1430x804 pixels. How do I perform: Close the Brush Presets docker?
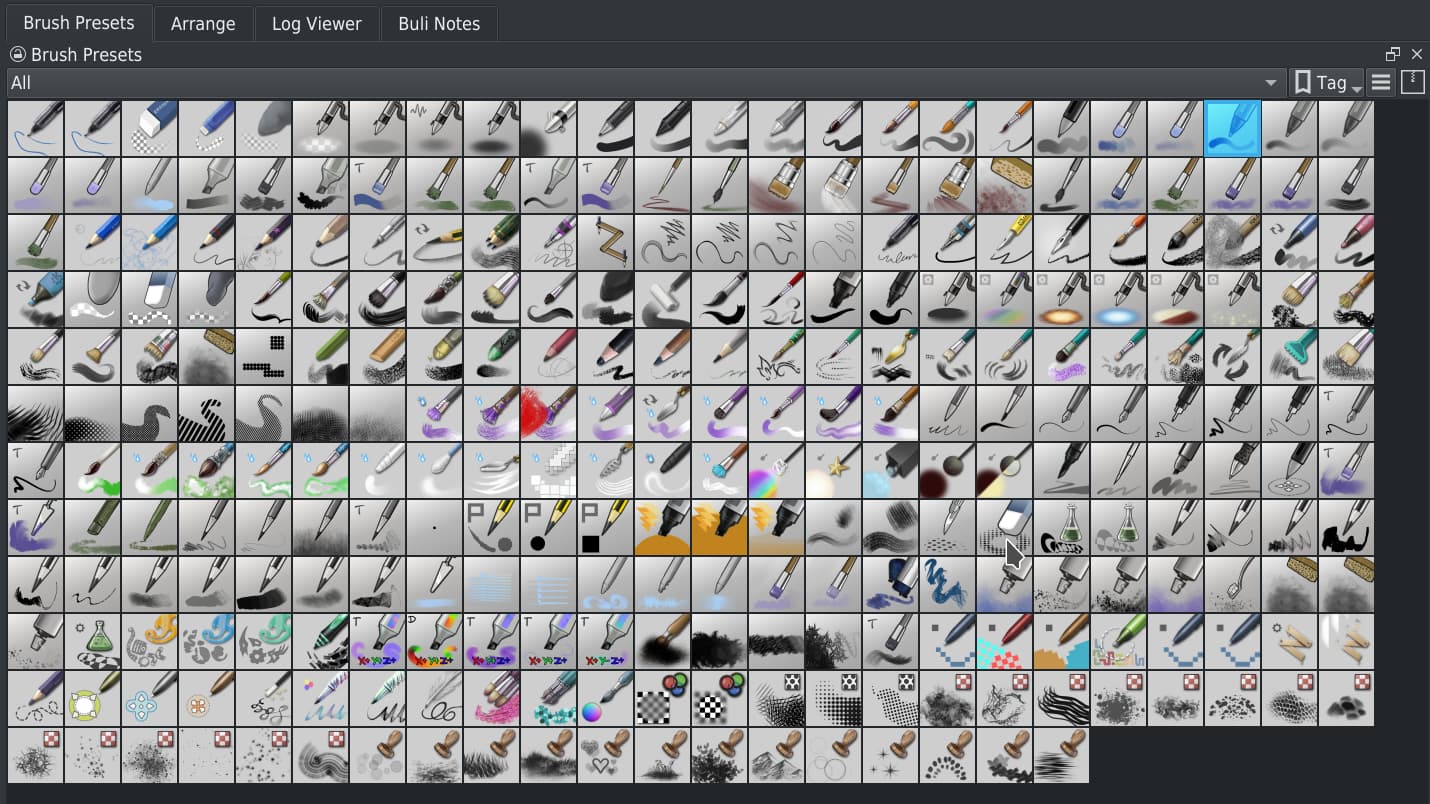pyautogui.click(x=1416, y=54)
